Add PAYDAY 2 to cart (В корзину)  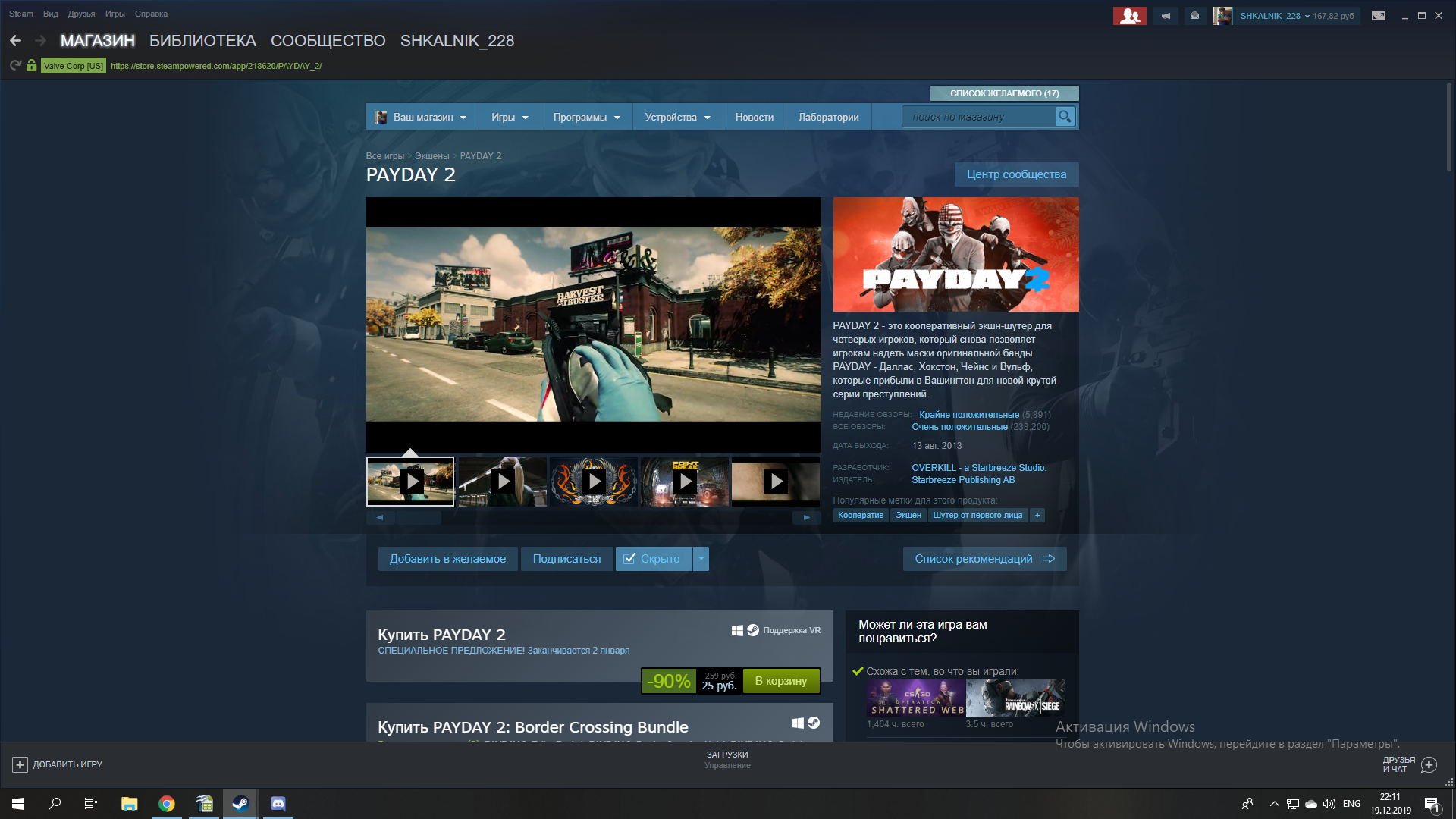[x=781, y=681]
